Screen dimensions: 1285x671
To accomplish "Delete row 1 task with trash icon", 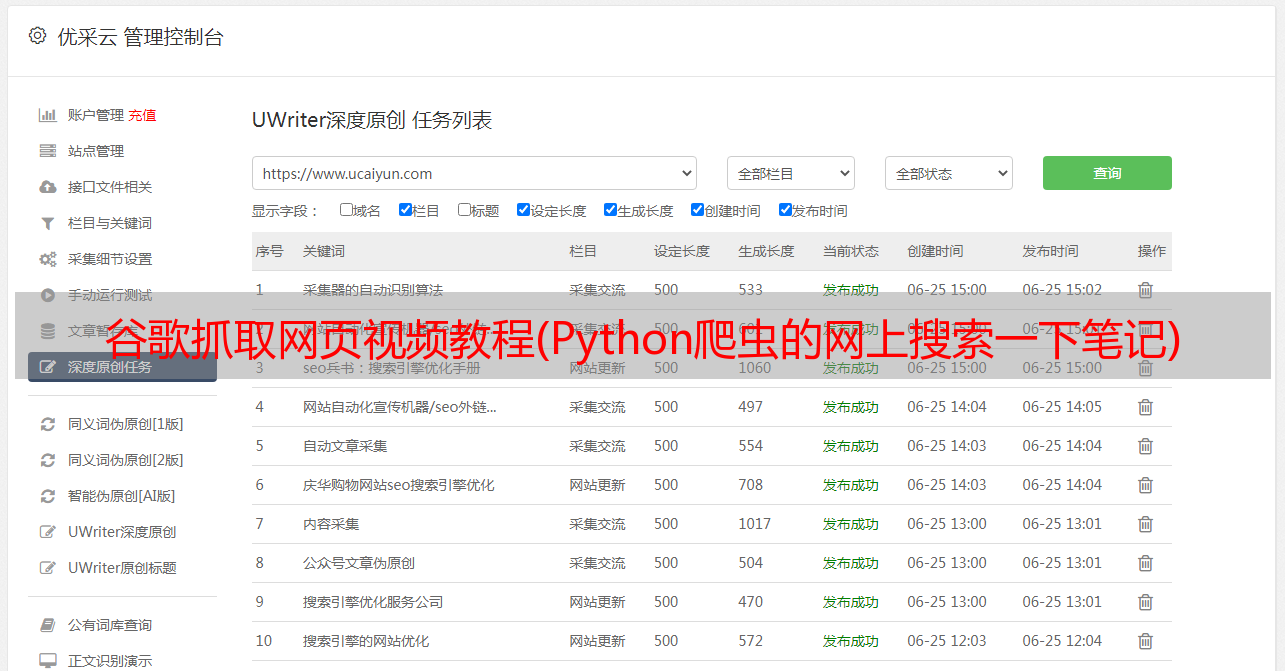I will click(x=1145, y=290).
